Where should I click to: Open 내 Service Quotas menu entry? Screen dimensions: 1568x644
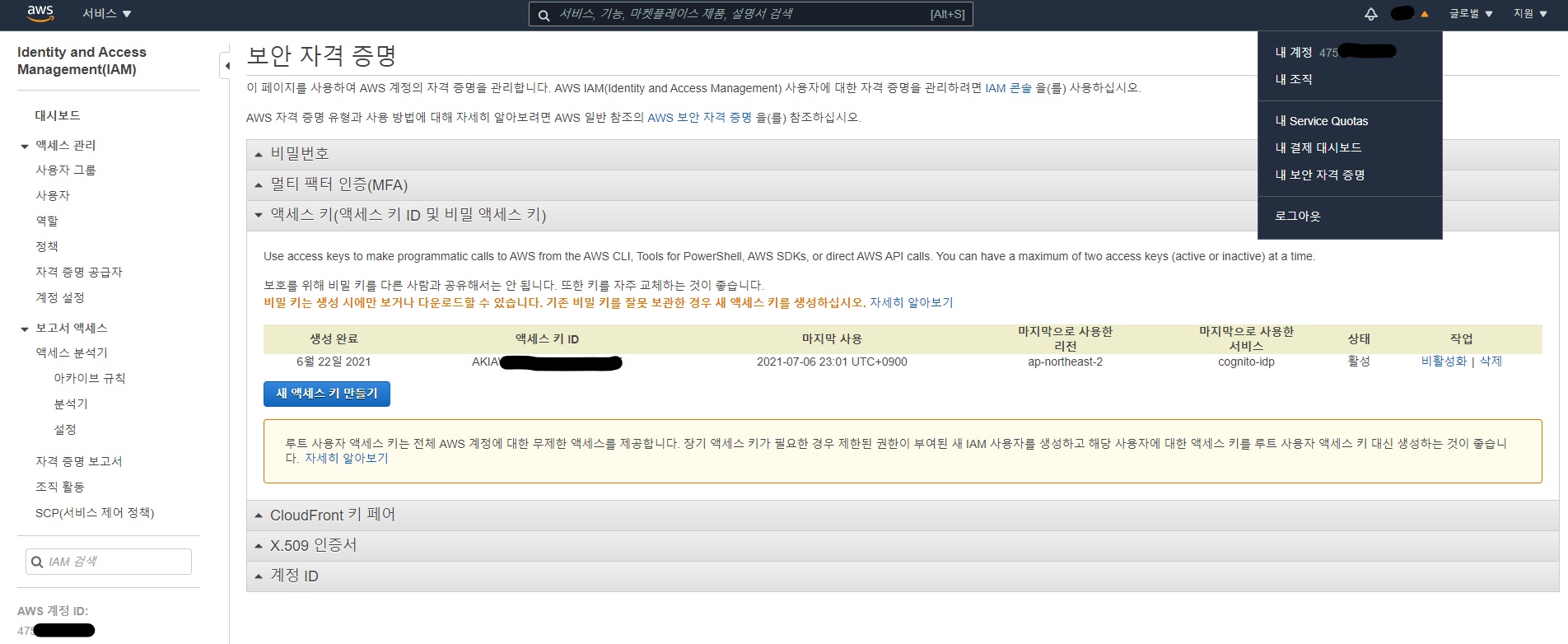click(1321, 121)
